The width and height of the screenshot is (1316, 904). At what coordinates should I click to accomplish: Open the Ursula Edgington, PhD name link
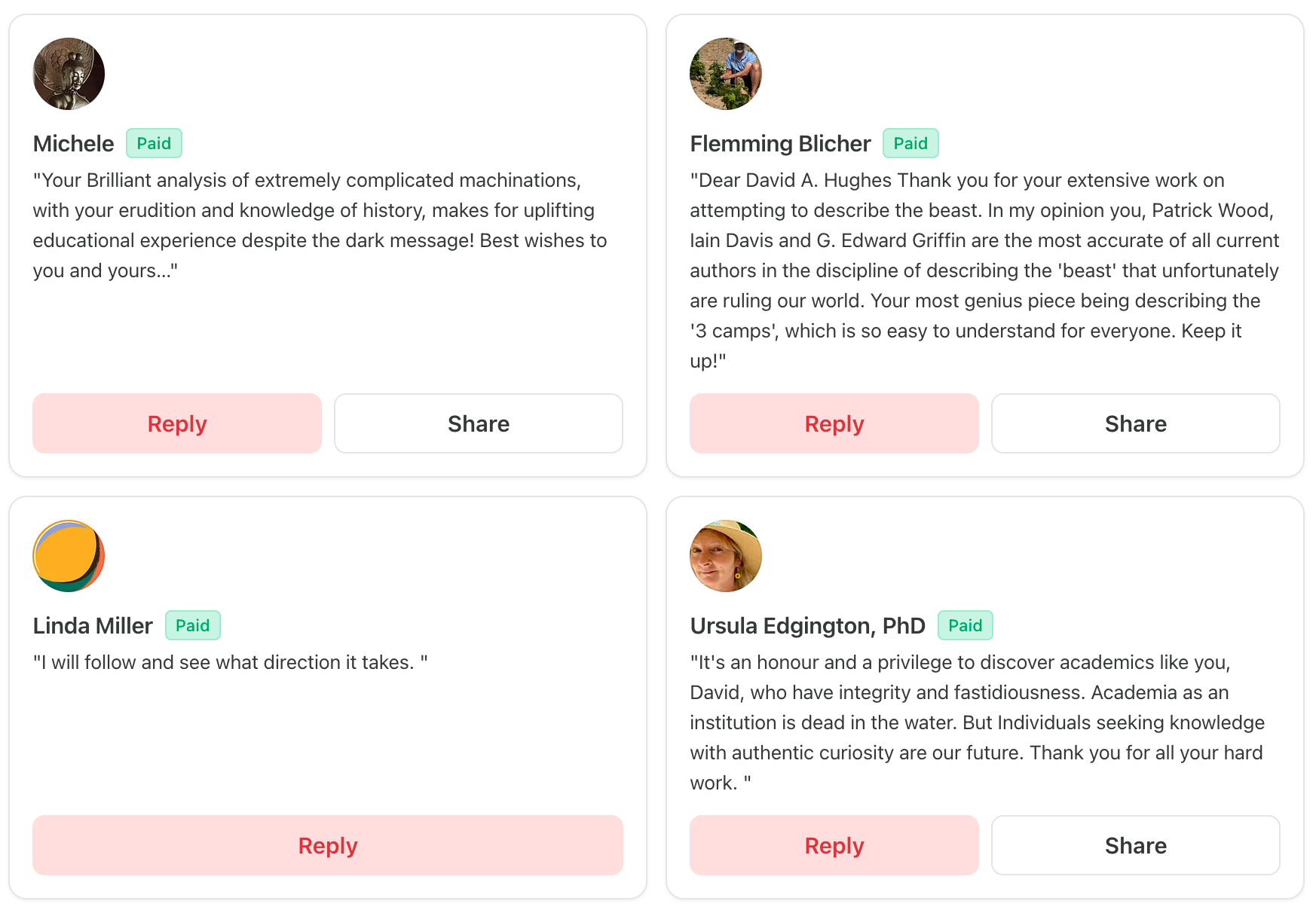807,625
